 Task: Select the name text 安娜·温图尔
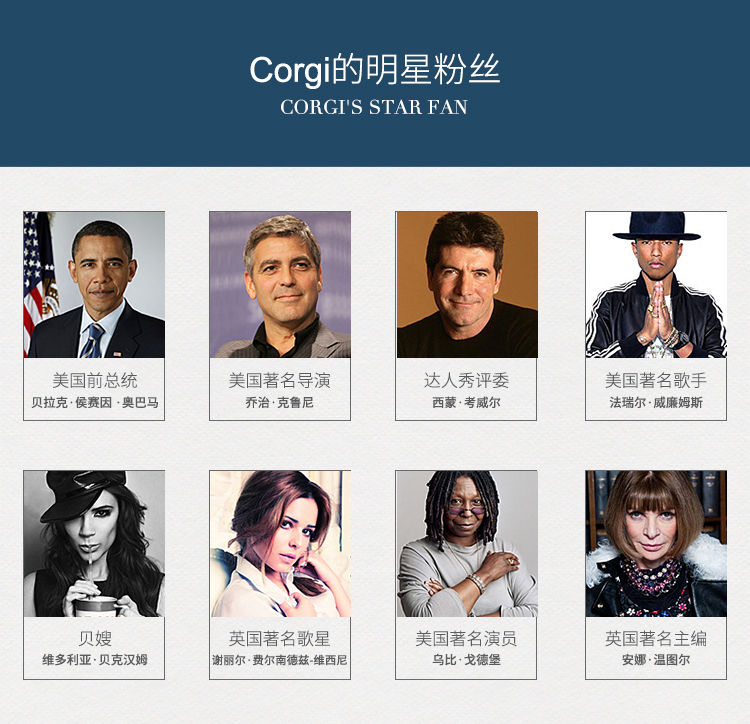coord(656,660)
